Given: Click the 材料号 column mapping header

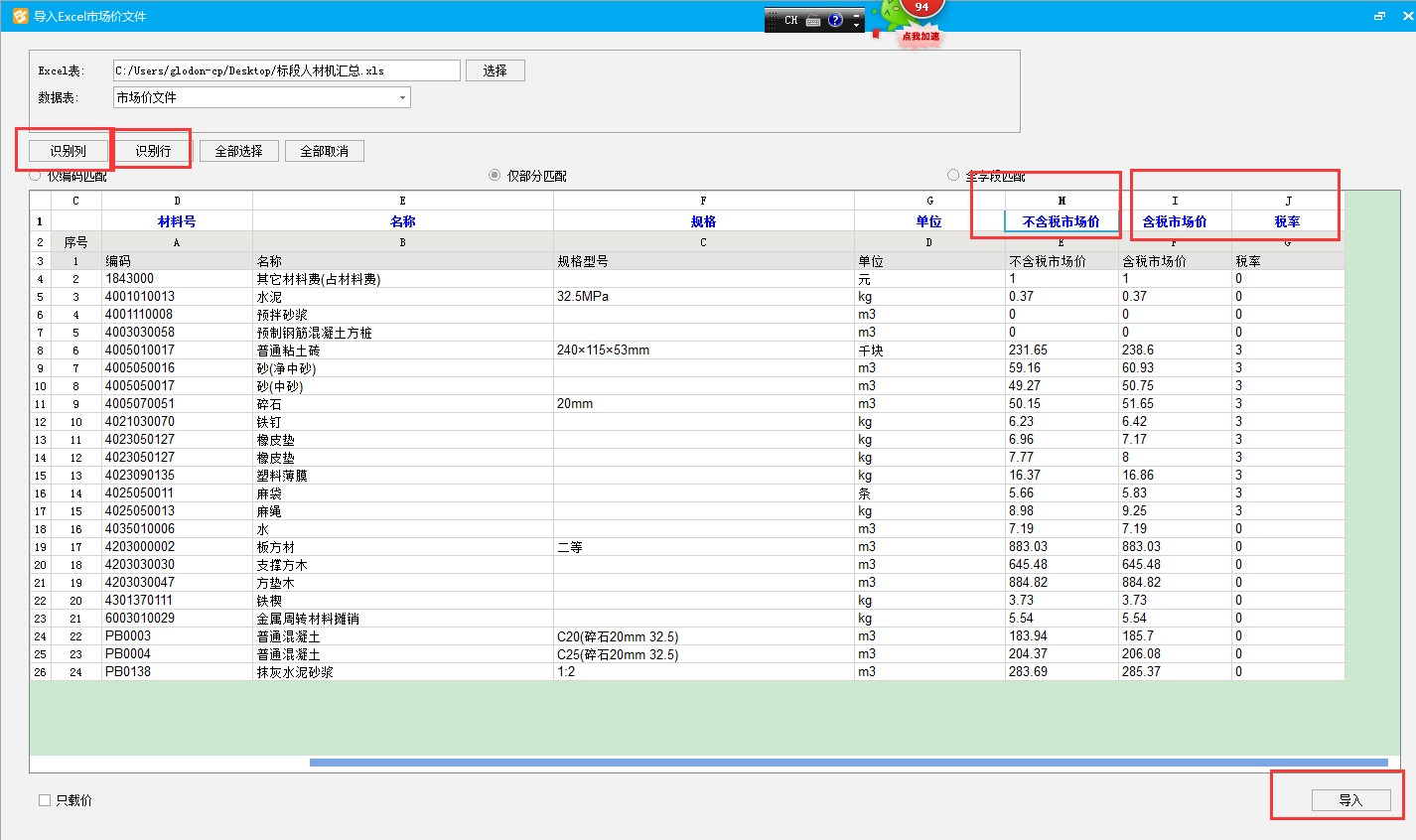Looking at the screenshot, I should (177, 221).
